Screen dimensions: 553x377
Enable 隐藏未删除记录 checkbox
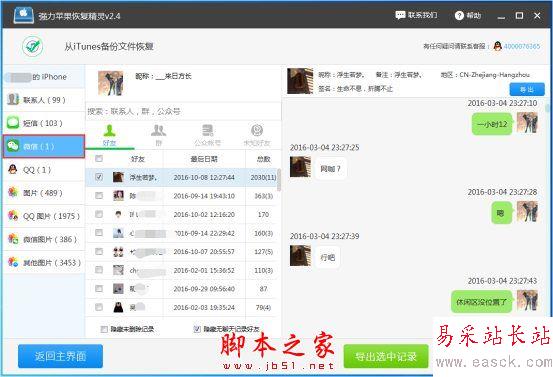coord(104,329)
